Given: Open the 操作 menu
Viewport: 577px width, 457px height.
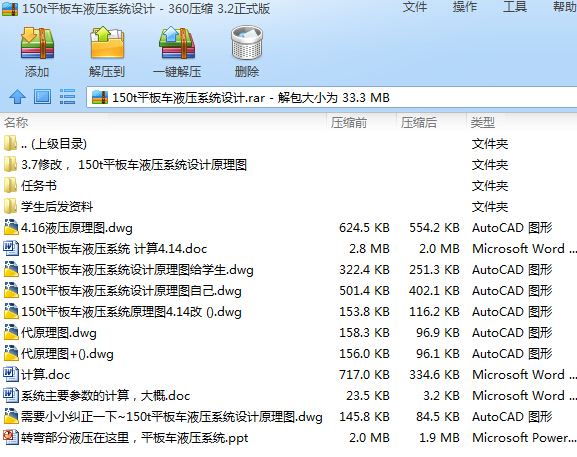Looking at the screenshot, I should coord(464,7).
